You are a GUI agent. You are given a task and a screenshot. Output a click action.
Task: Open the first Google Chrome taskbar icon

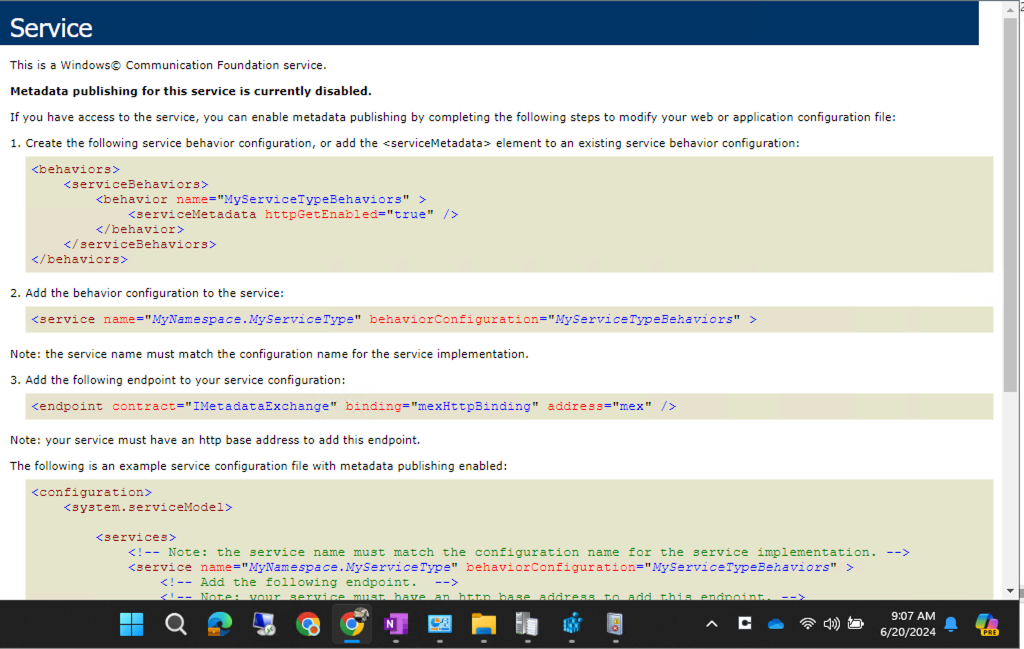308,624
